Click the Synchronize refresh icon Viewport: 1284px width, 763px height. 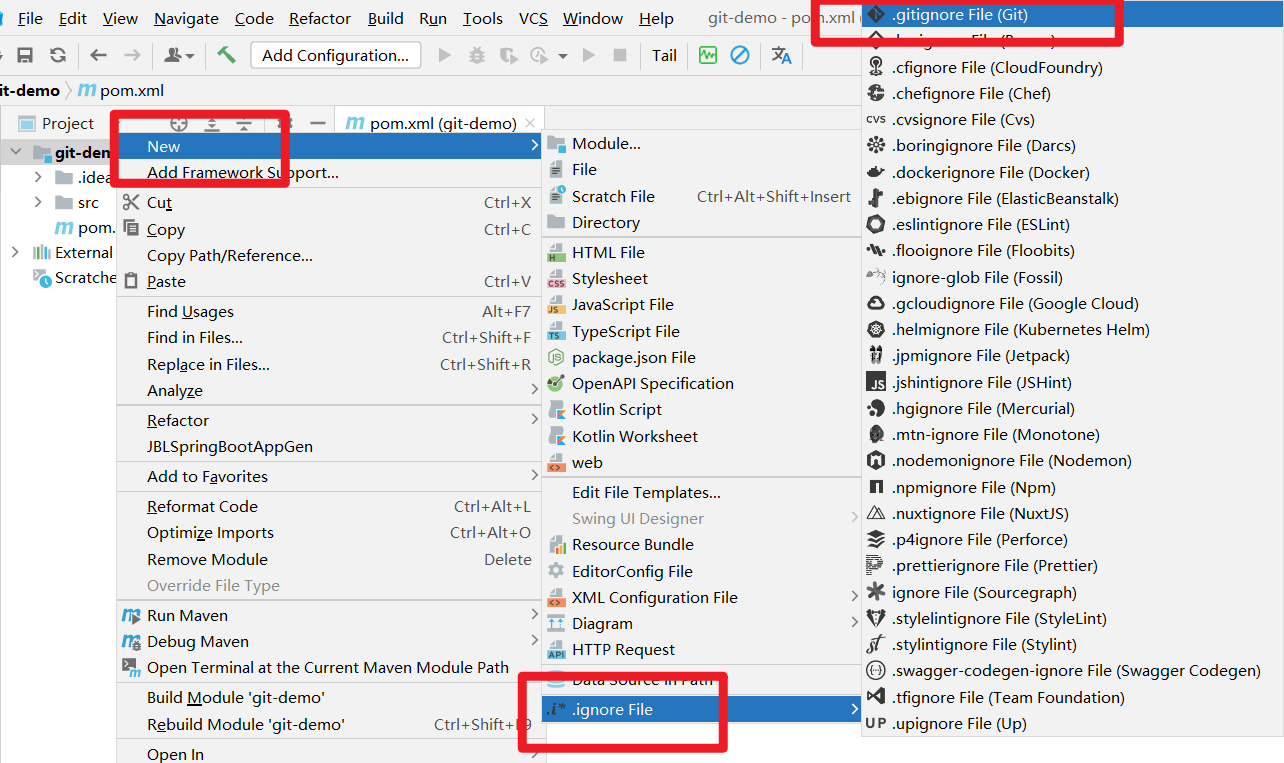pos(58,56)
